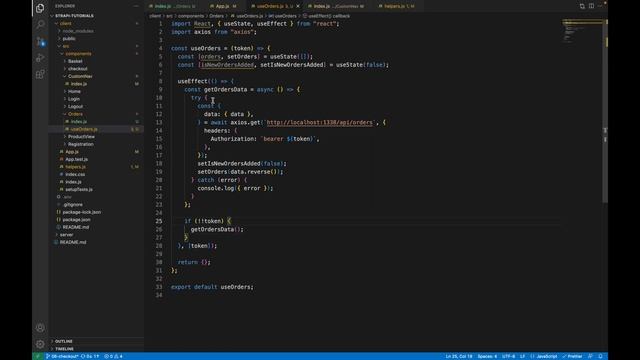The height and width of the screenshot is (360, 640).
Task: Open App.js in the file tree
Action: 72,152
